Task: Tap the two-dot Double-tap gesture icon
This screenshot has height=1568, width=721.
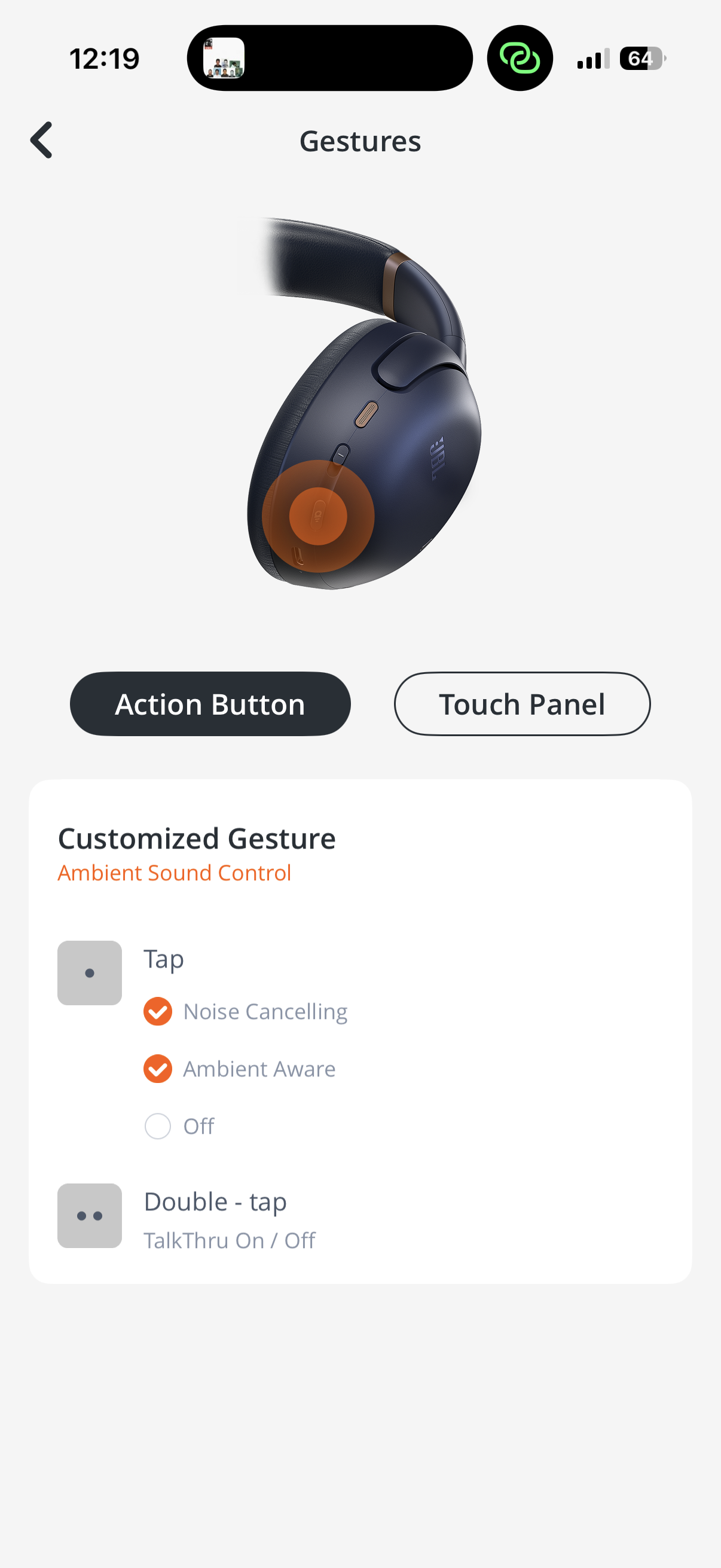Action: [90, 1215]
